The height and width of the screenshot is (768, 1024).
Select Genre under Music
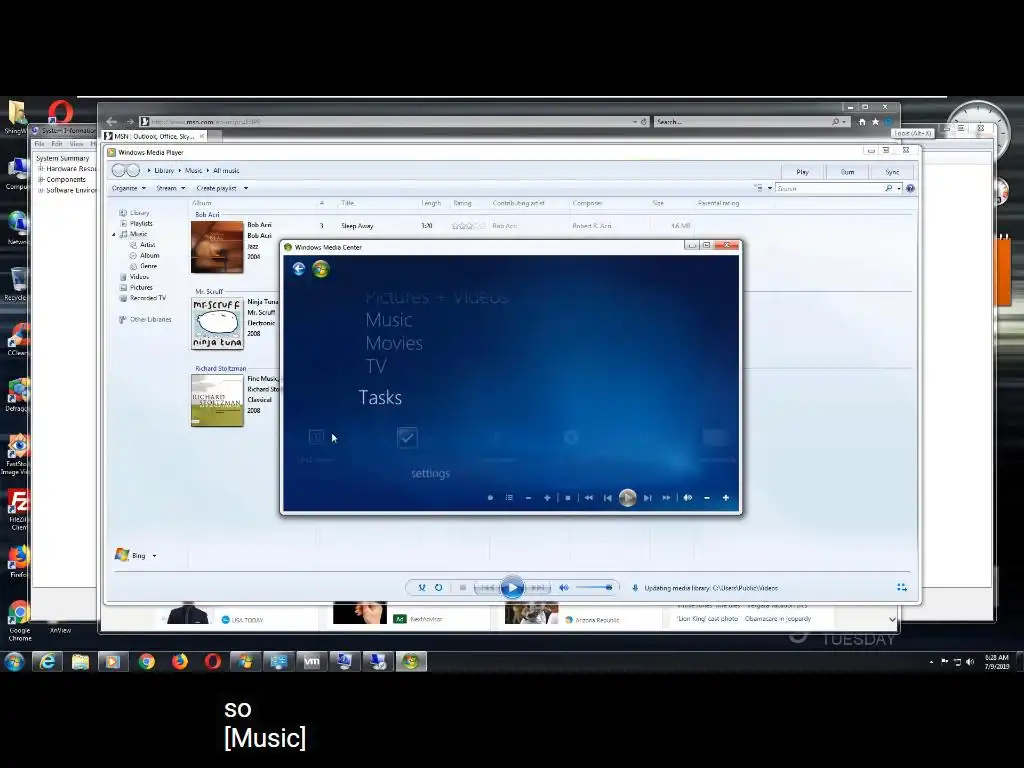(x=148, y=266)
